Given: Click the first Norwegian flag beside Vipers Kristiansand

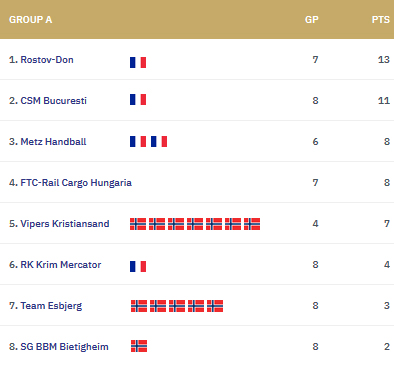Looking at the screenshot, I should coord(138,224).
